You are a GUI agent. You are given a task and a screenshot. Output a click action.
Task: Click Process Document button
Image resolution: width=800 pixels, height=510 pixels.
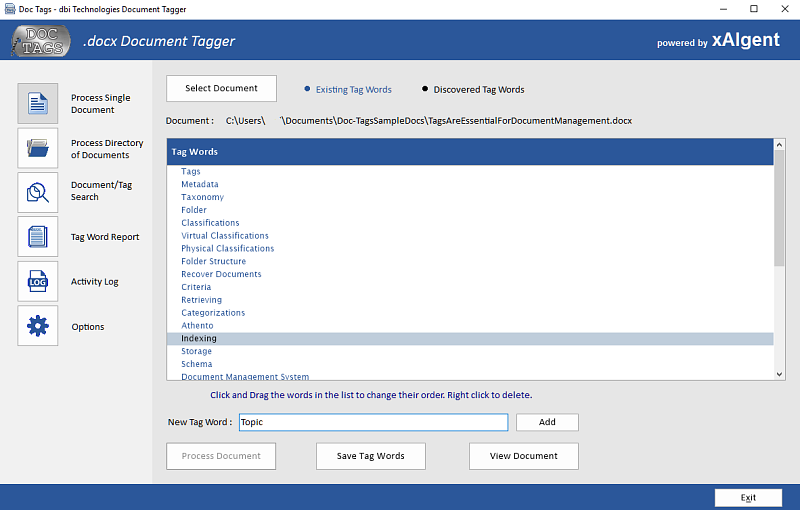coord(221,456)
